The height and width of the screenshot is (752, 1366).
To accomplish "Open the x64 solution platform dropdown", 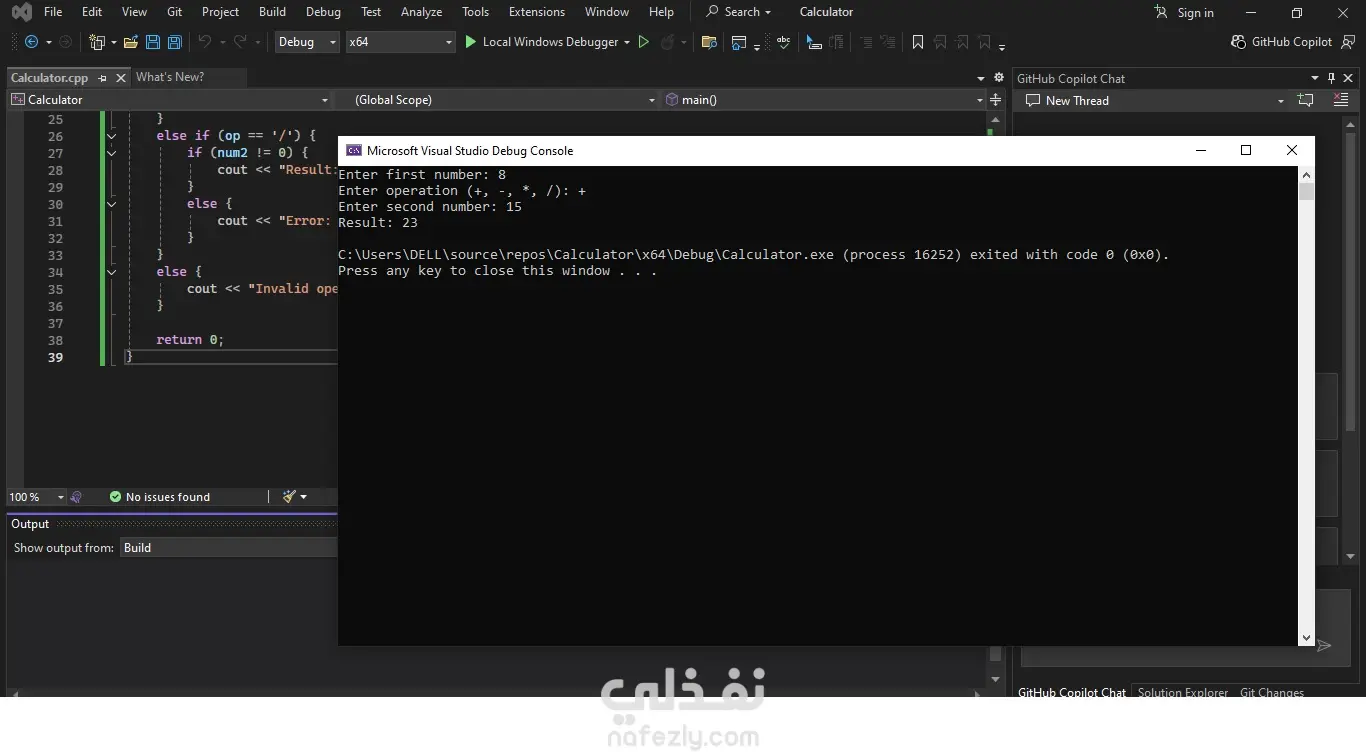I will 400,42.
